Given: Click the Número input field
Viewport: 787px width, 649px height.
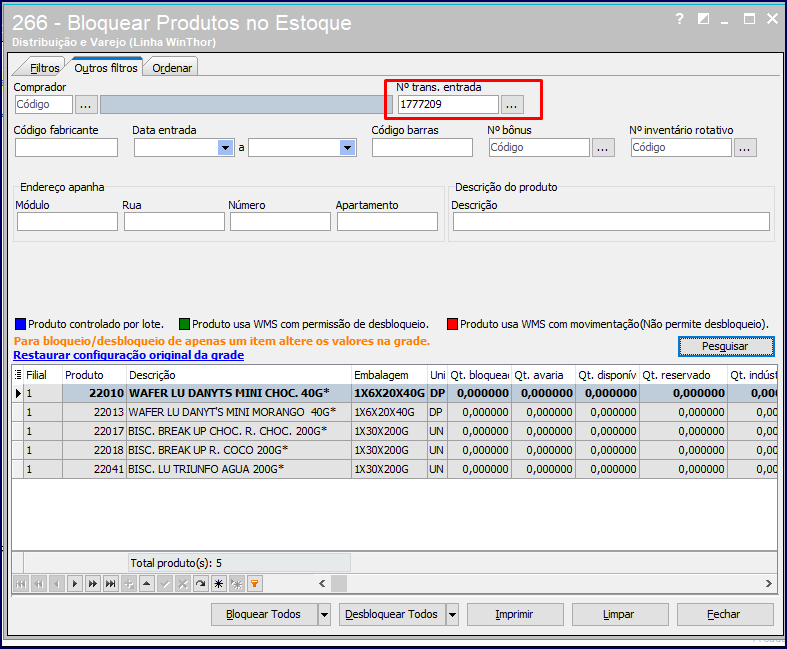Looking at the screenshot, I should click(x=281, y=221).
